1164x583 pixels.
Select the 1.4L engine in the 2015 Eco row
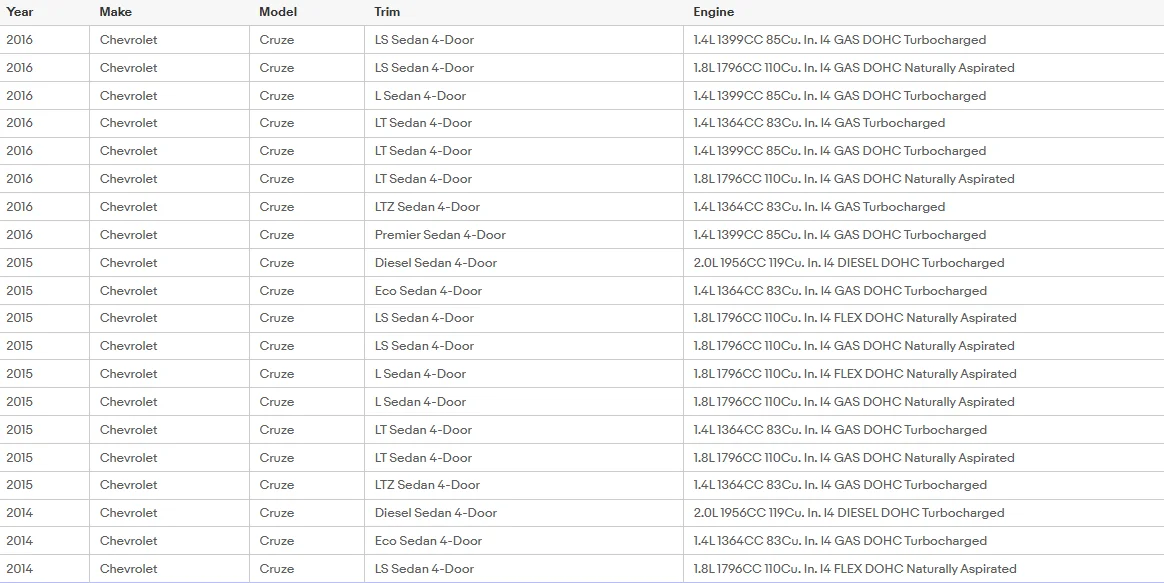(840, 290)
